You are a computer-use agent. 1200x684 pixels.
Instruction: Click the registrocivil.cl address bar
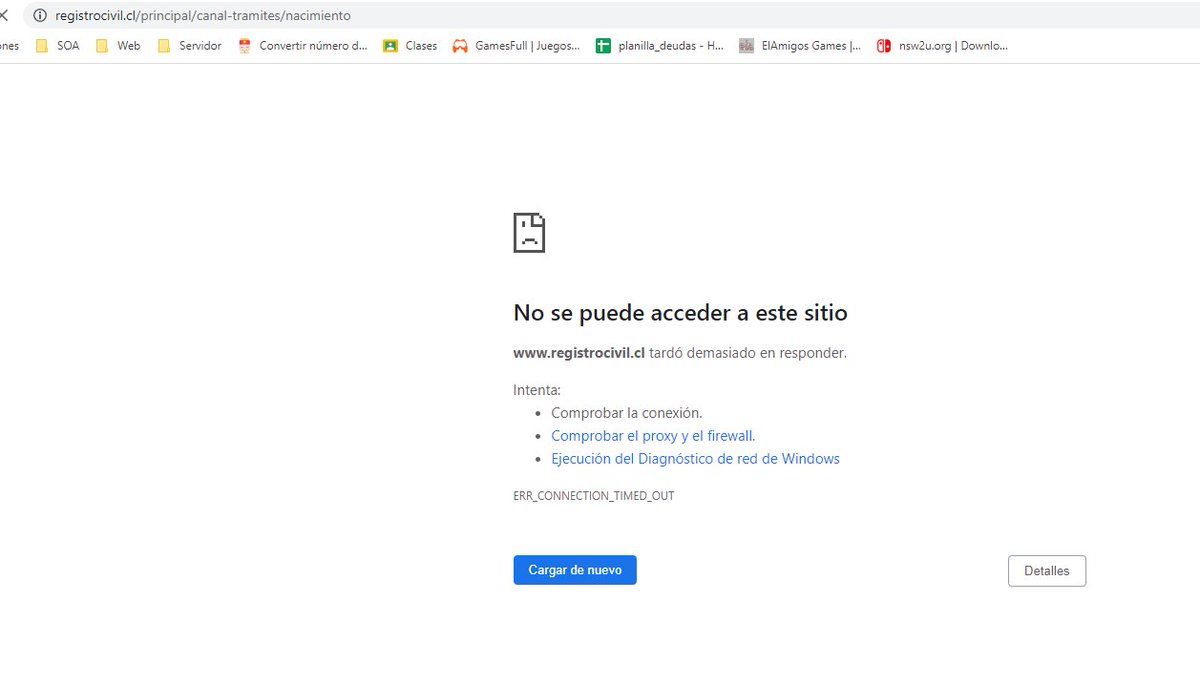click(200, 15)
